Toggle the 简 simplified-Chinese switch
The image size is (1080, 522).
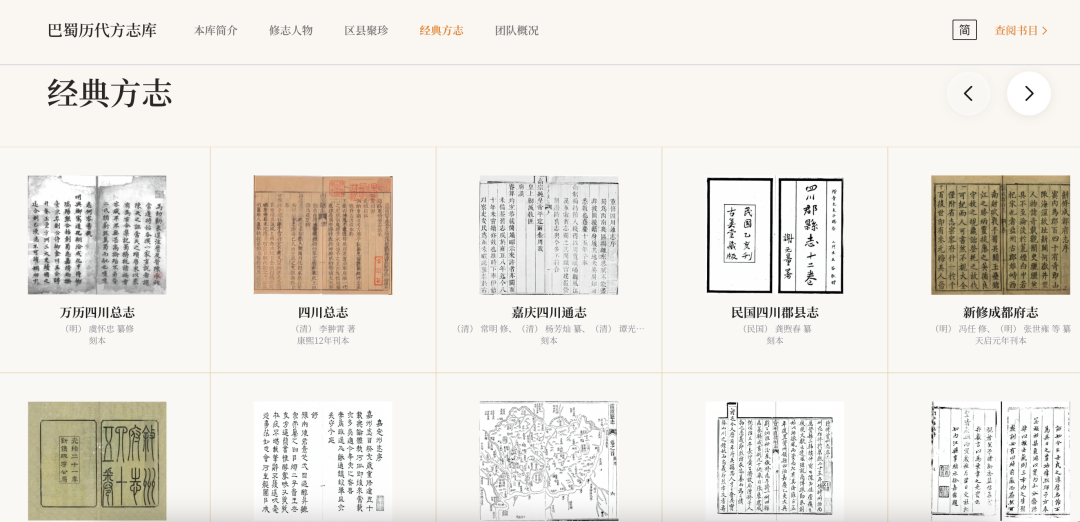point(964,30)
